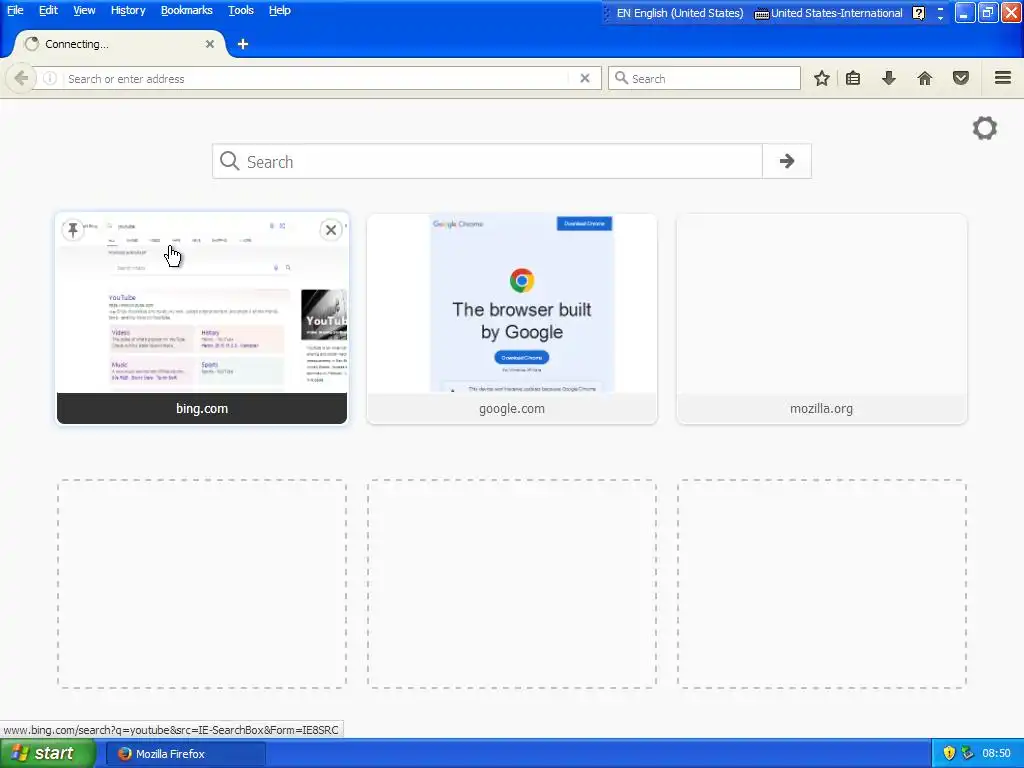
Task: Click the EN English language bar
Action: pyautogui.click(x=679, y=13)
